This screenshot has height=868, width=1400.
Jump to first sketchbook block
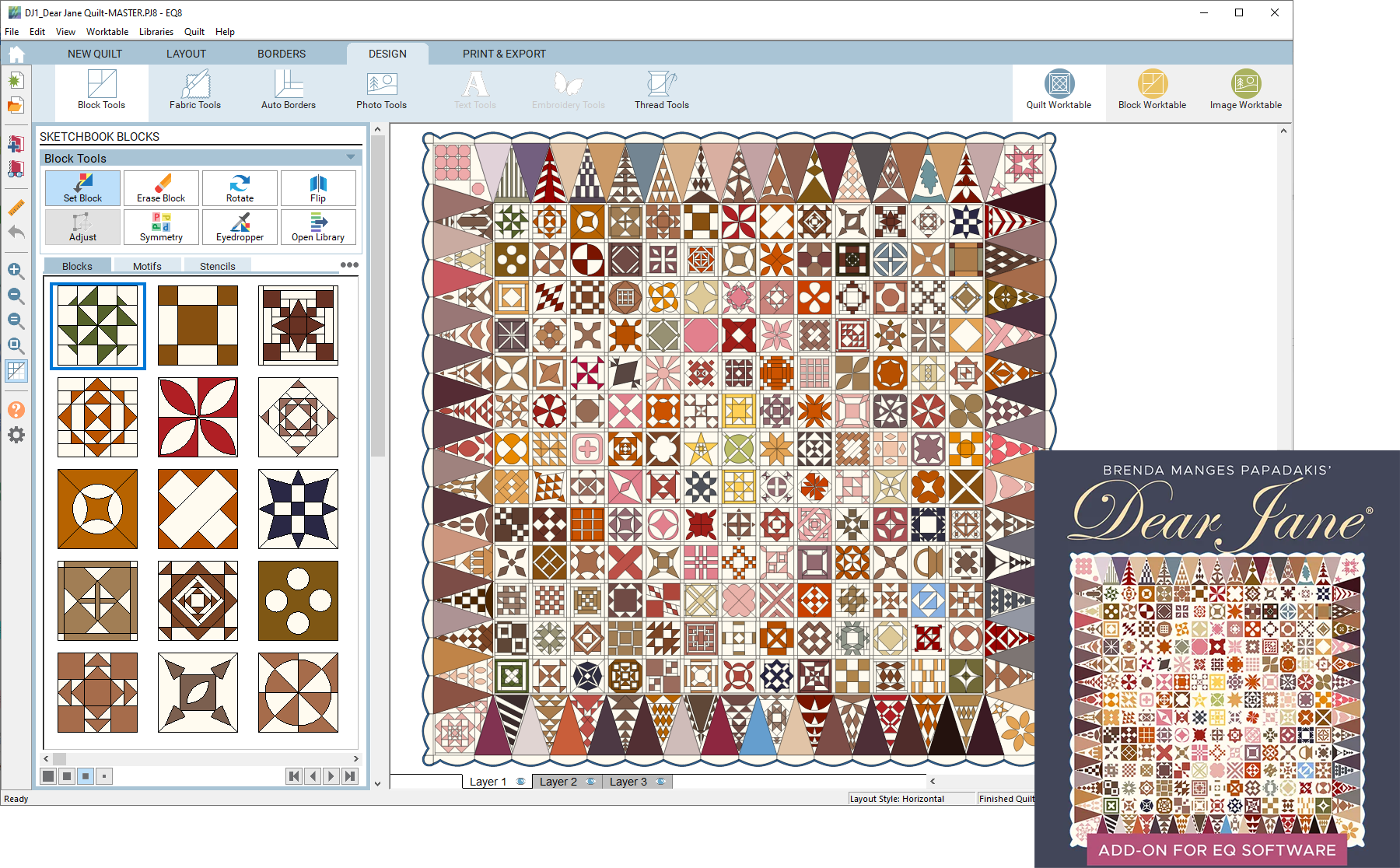coord(294,775)
